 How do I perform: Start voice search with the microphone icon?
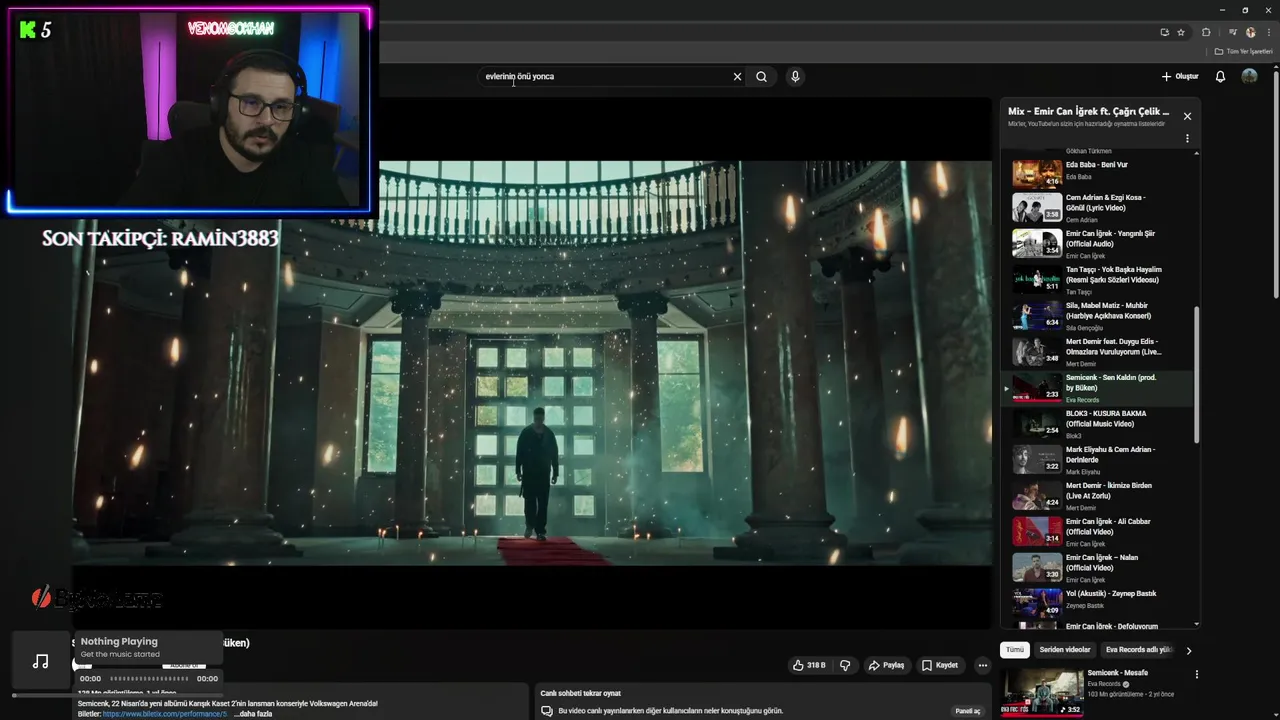click(795, 76)
